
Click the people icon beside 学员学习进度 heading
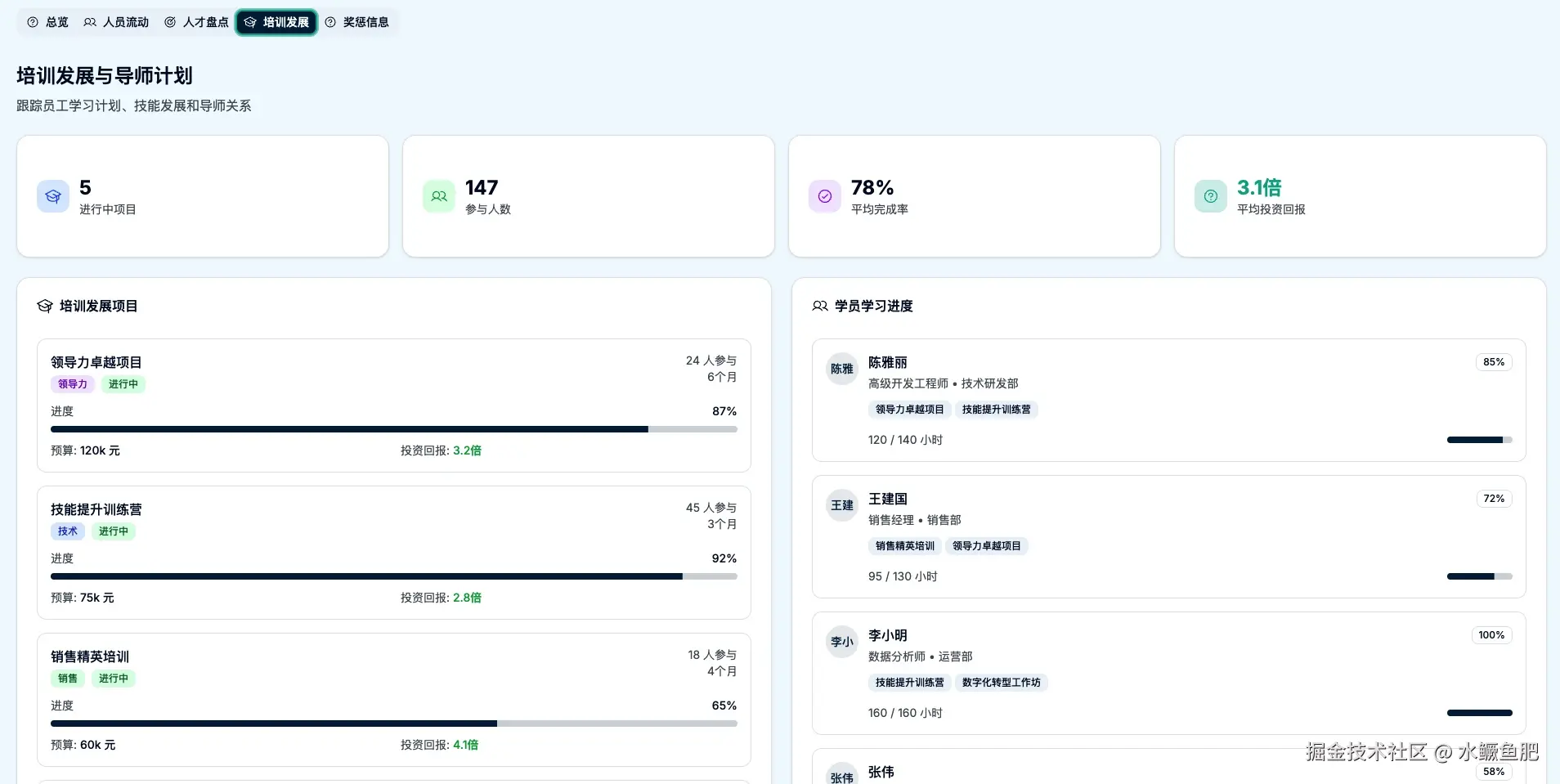[820, 306]
